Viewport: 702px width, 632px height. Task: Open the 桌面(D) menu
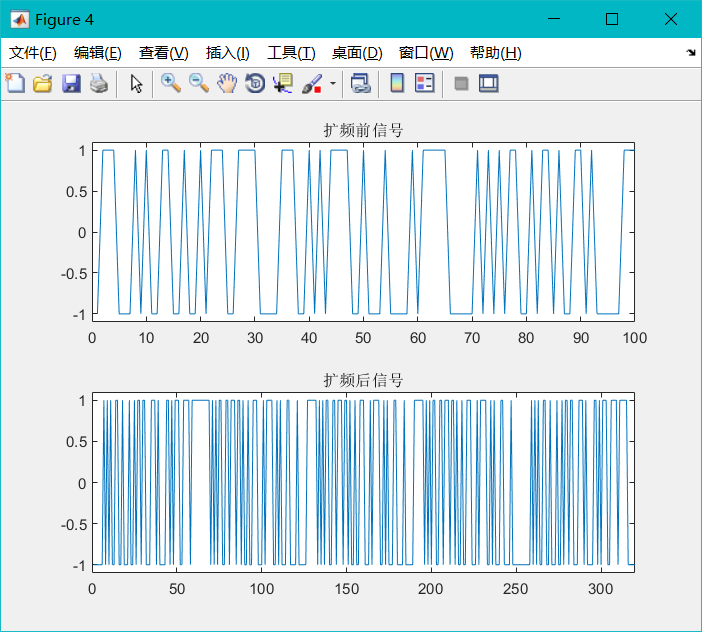(357, 53)
